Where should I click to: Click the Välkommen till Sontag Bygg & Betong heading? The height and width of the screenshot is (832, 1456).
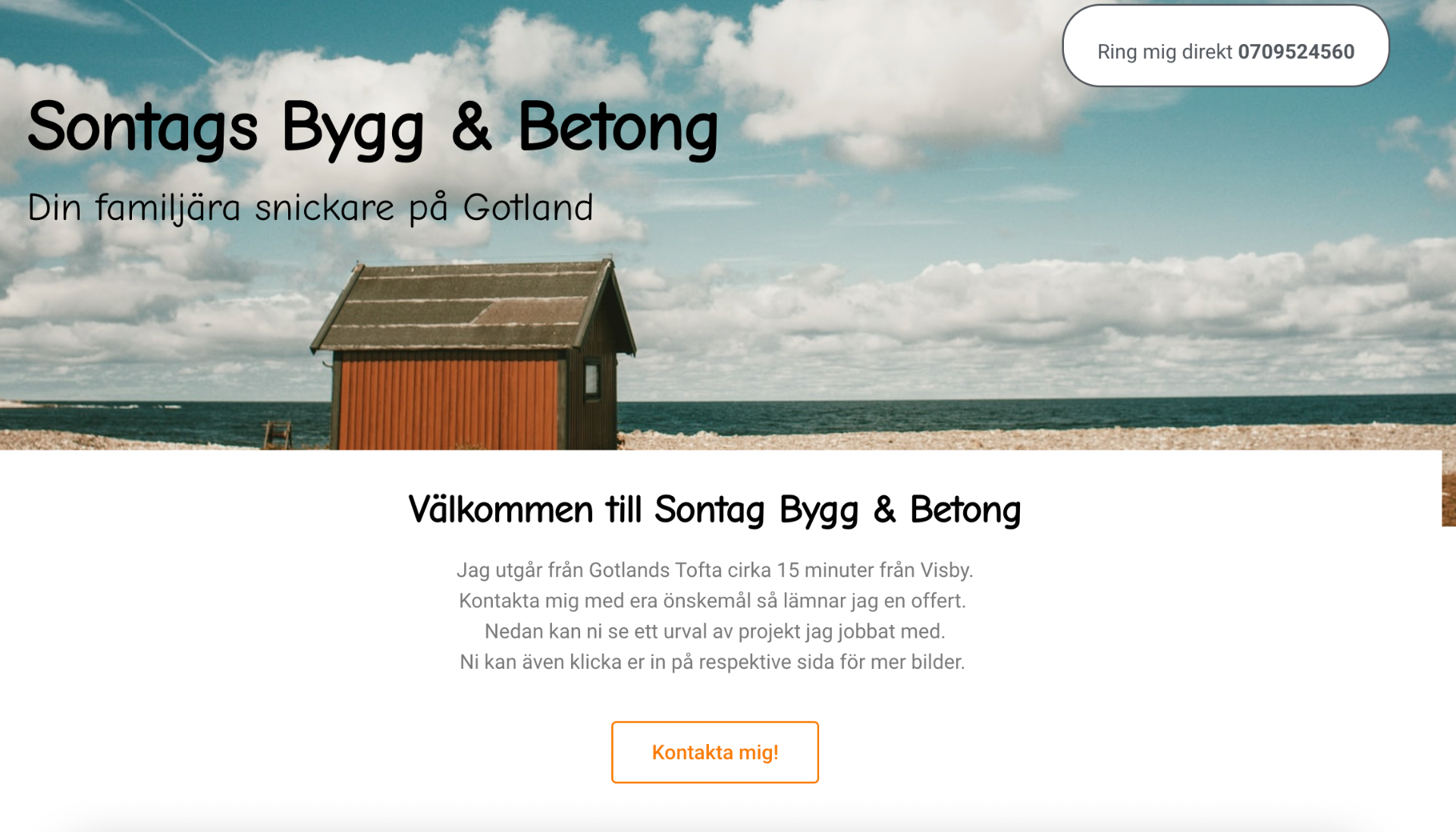(x=714, y=509)
